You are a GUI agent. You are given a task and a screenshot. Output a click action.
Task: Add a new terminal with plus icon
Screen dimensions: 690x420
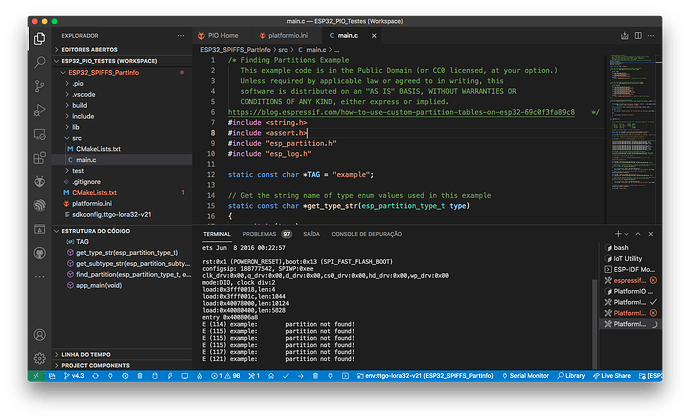click(618, 234)
